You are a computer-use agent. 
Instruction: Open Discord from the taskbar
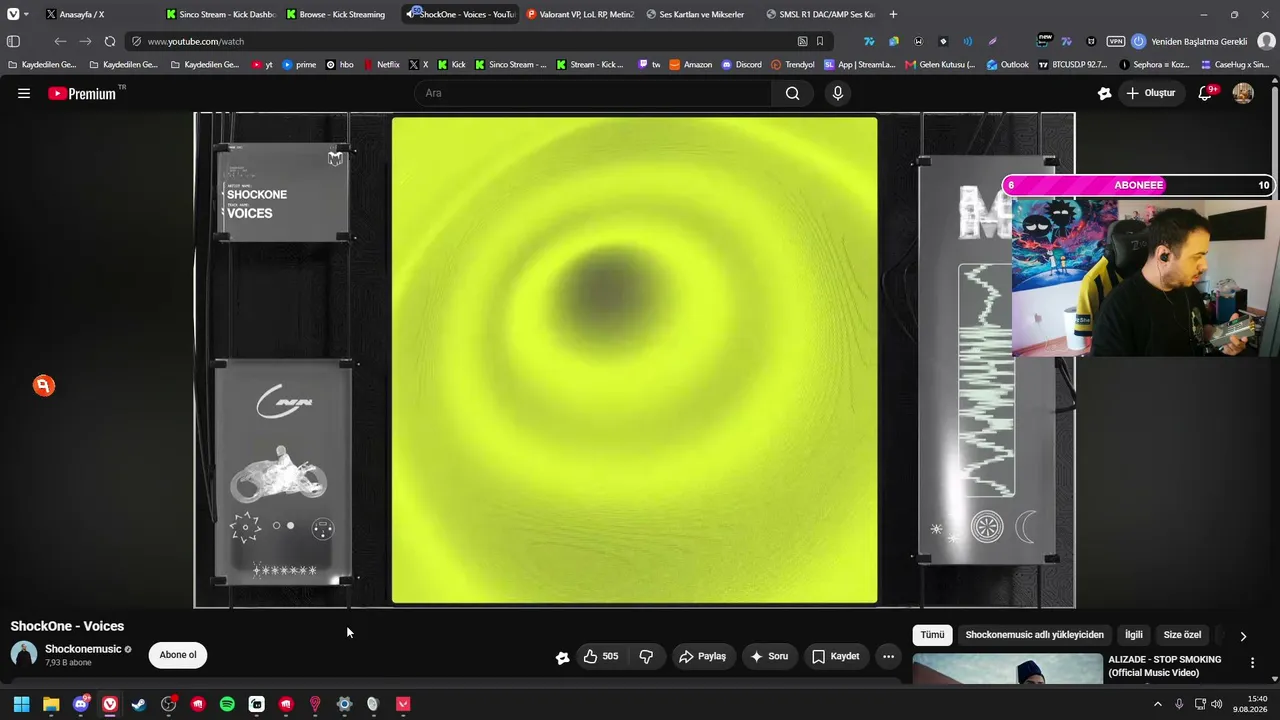[81, 704]
